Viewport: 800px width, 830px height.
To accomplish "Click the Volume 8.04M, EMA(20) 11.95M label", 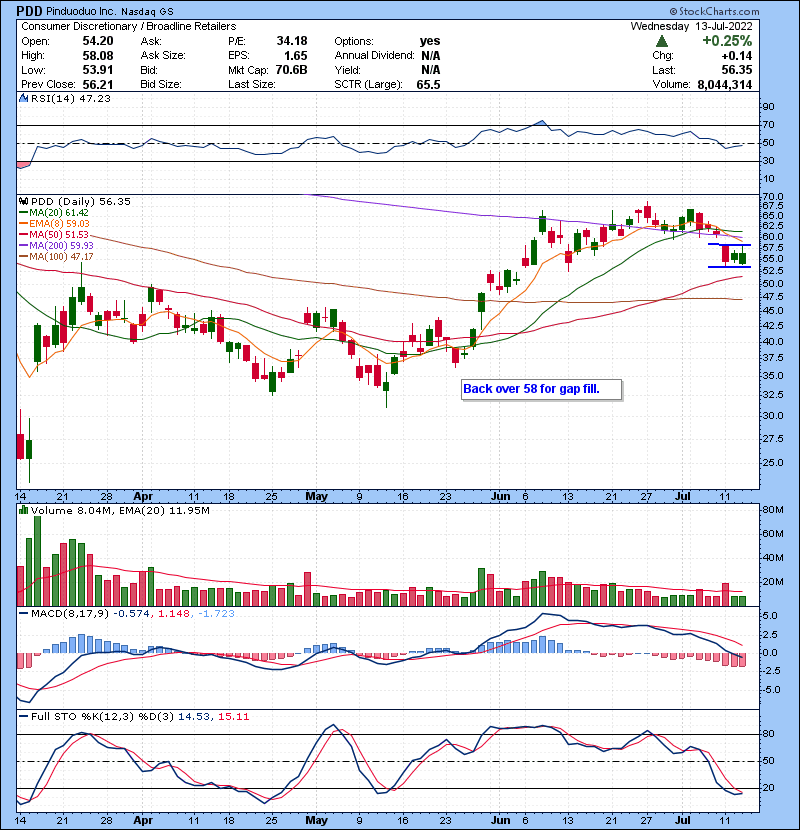I will pyautogui.click(x=120, y=510).
